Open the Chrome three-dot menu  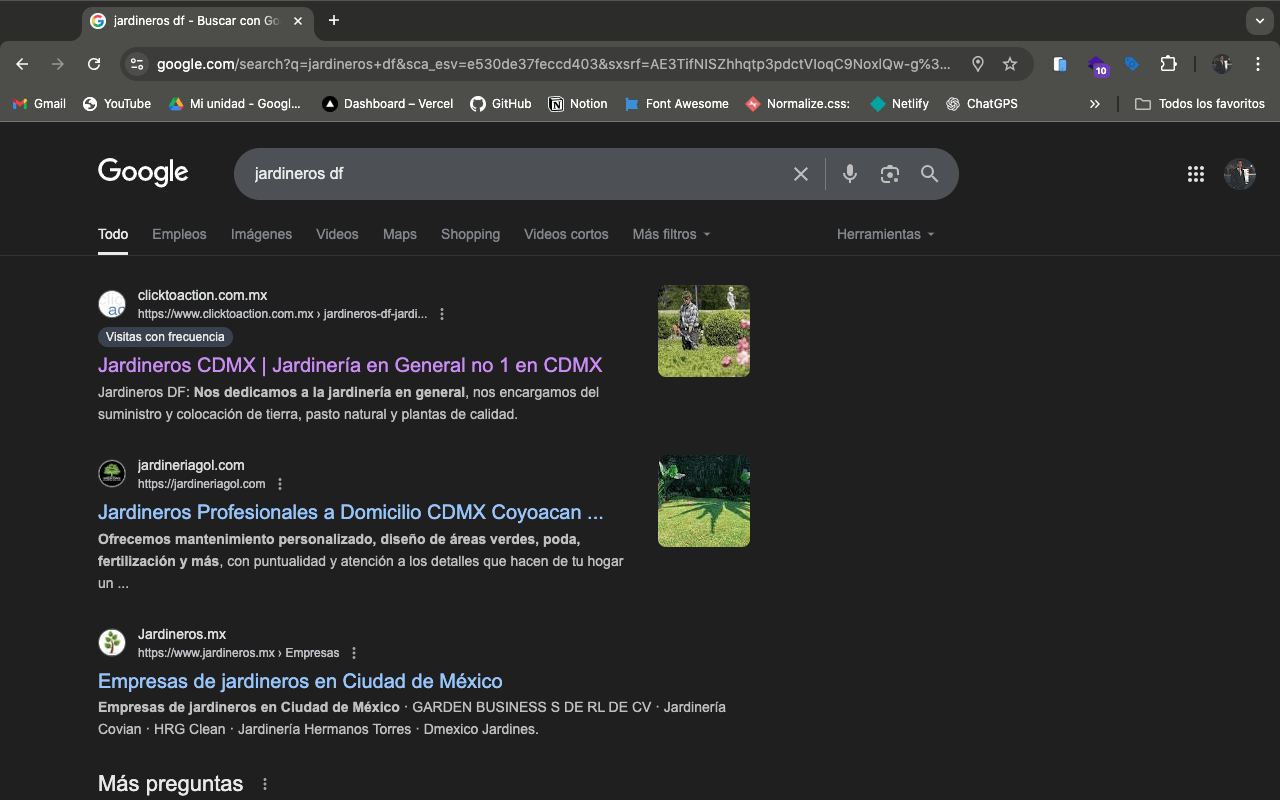(x=1258, y=64)
